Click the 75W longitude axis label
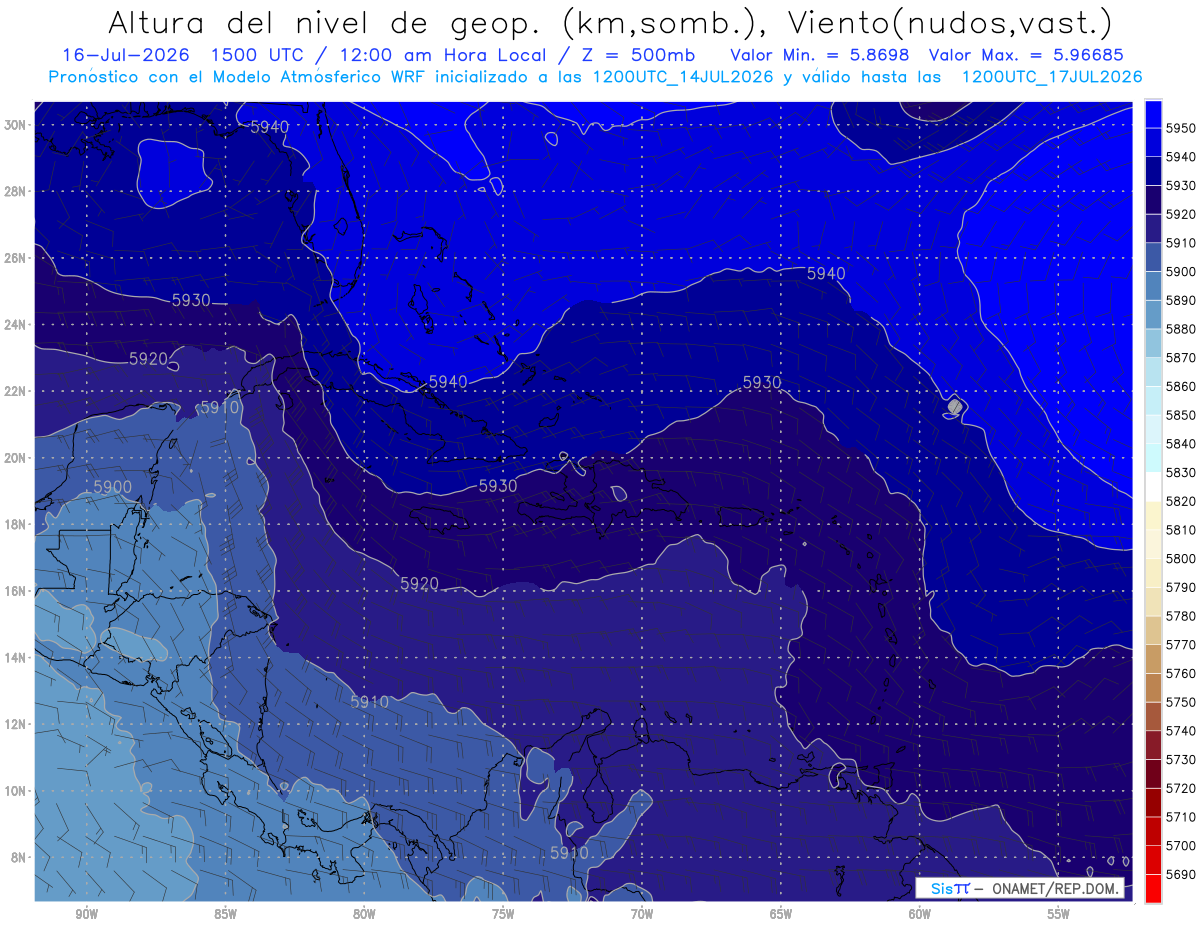The image size is (1200, 927). [503, 914]
